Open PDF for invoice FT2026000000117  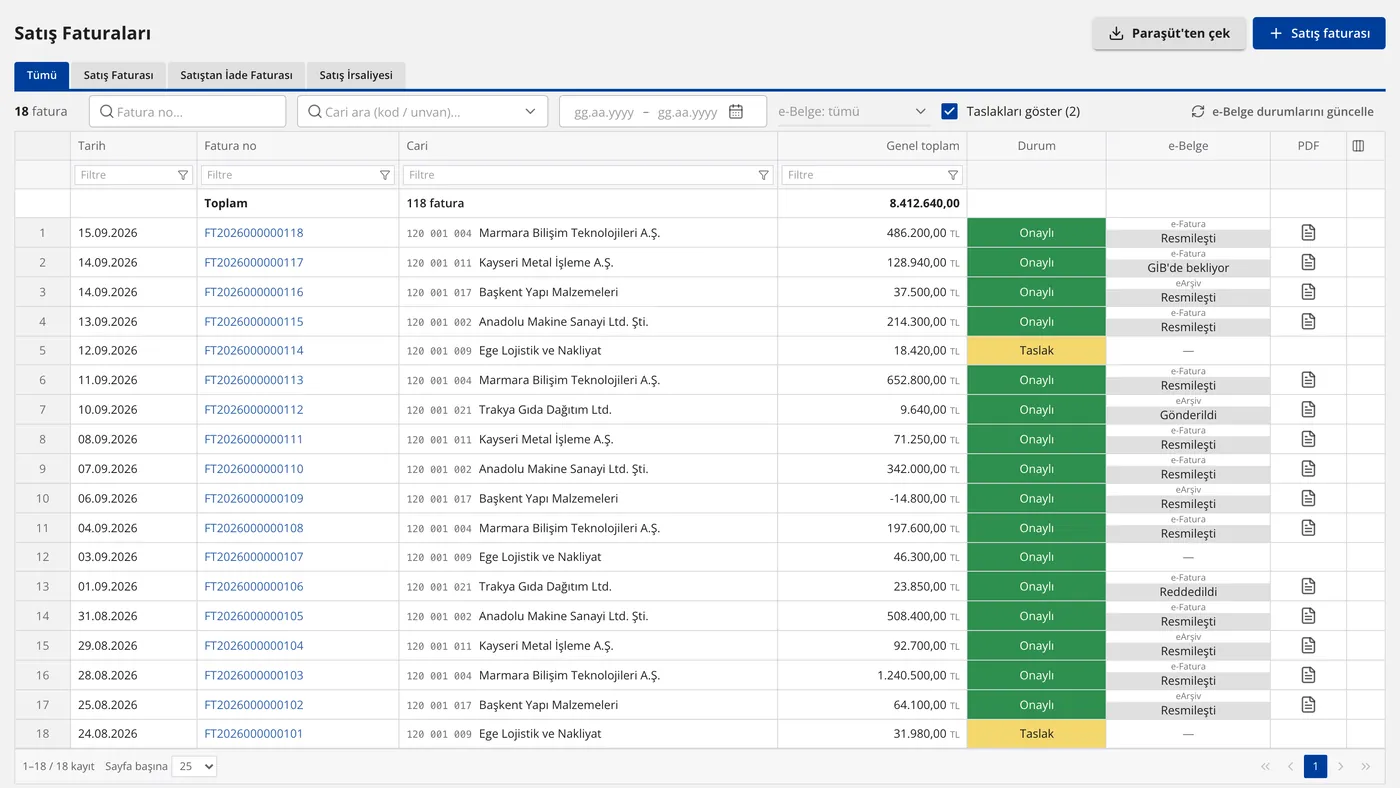click(x=1308, y=262)
